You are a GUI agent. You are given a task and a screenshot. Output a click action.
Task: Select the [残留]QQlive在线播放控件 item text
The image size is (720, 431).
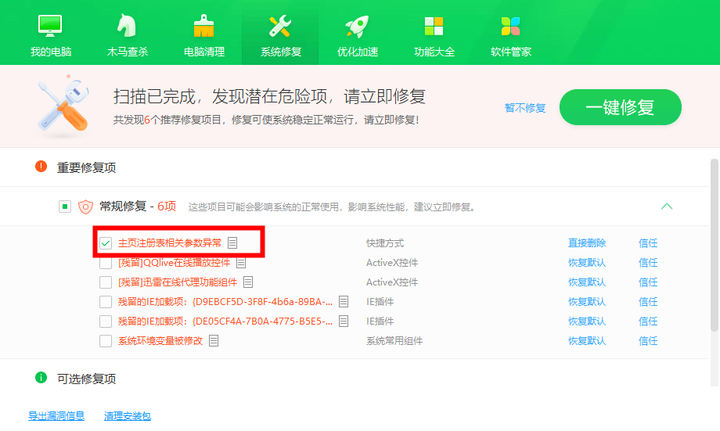(174, 263)
